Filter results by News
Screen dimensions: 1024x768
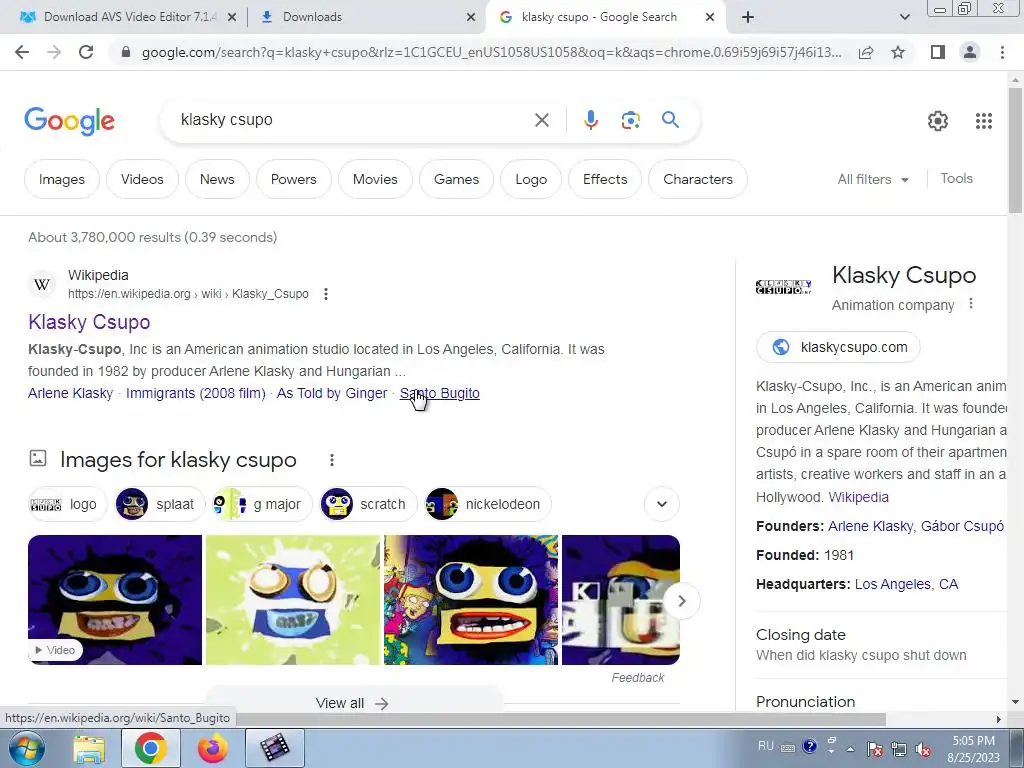(x=217, y=179)
